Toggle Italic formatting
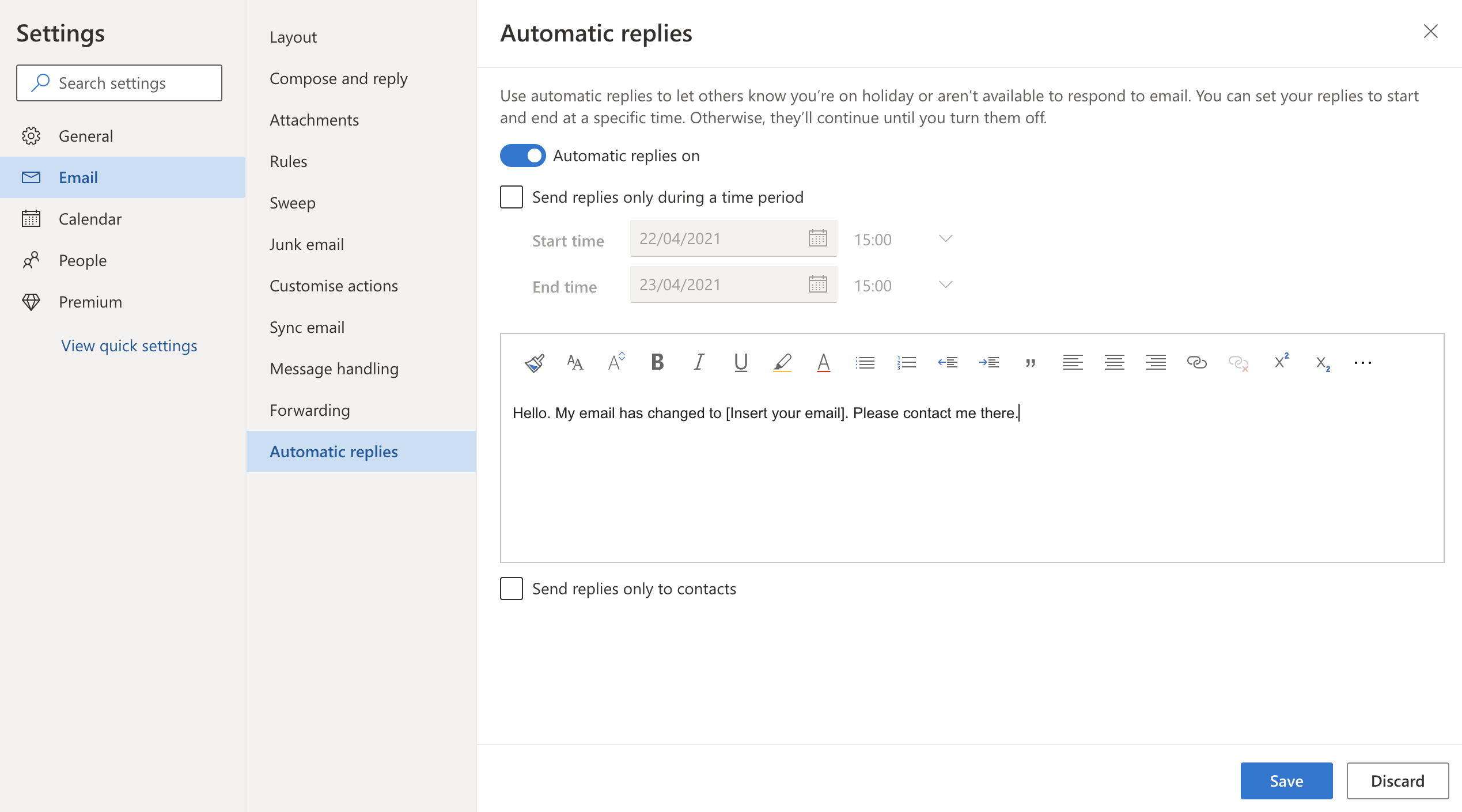The height and width of the screenshot is (812, 1462). coord(699,362)
